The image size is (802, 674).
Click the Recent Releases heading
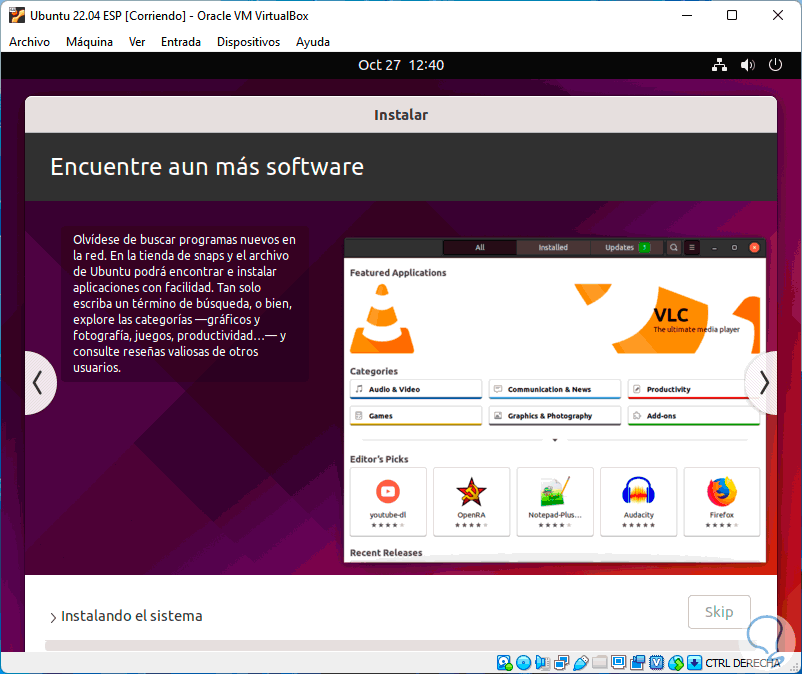coord(386,553)
